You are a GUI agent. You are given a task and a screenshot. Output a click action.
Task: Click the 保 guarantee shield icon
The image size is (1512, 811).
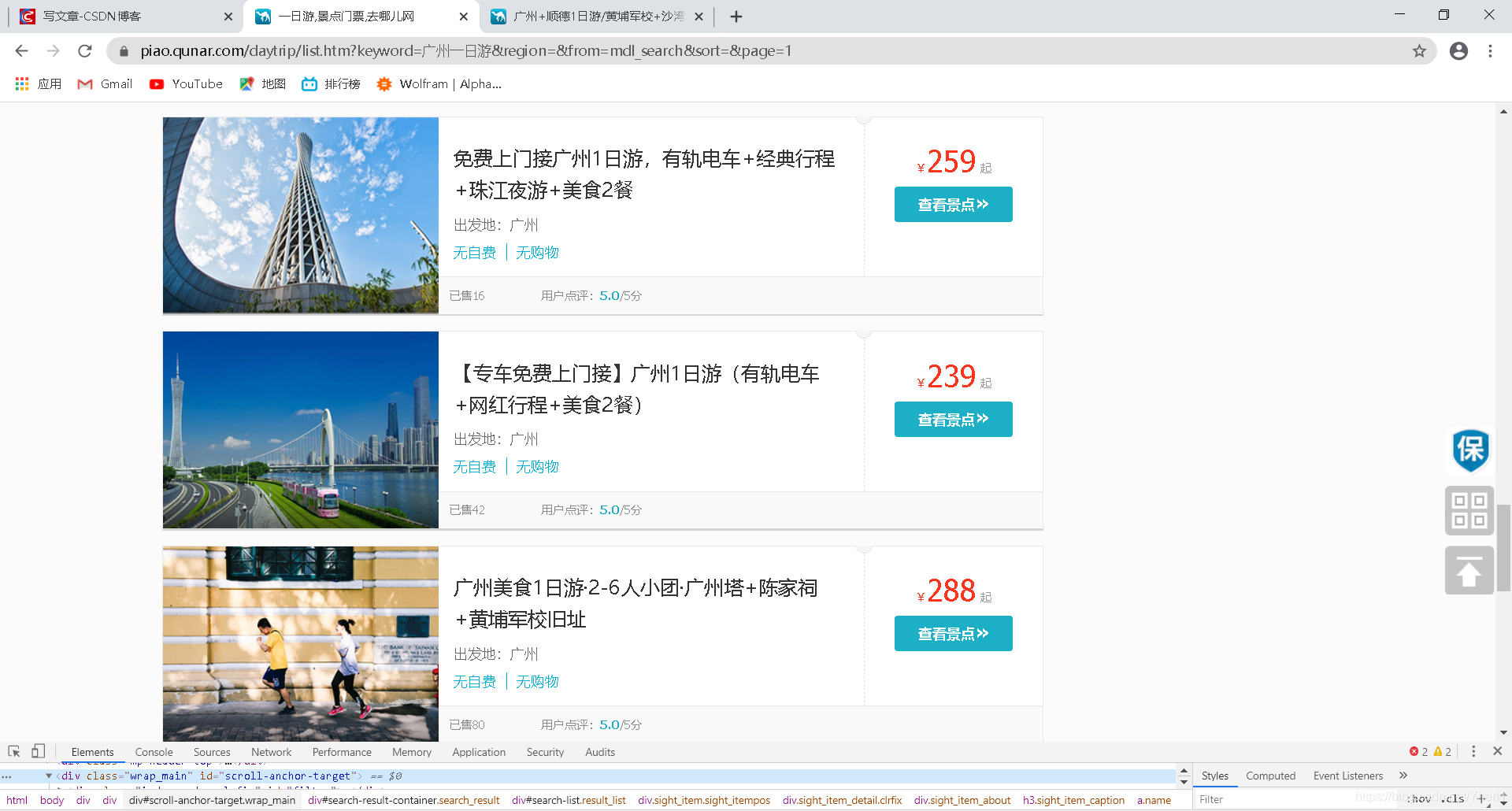(1469, 450)
